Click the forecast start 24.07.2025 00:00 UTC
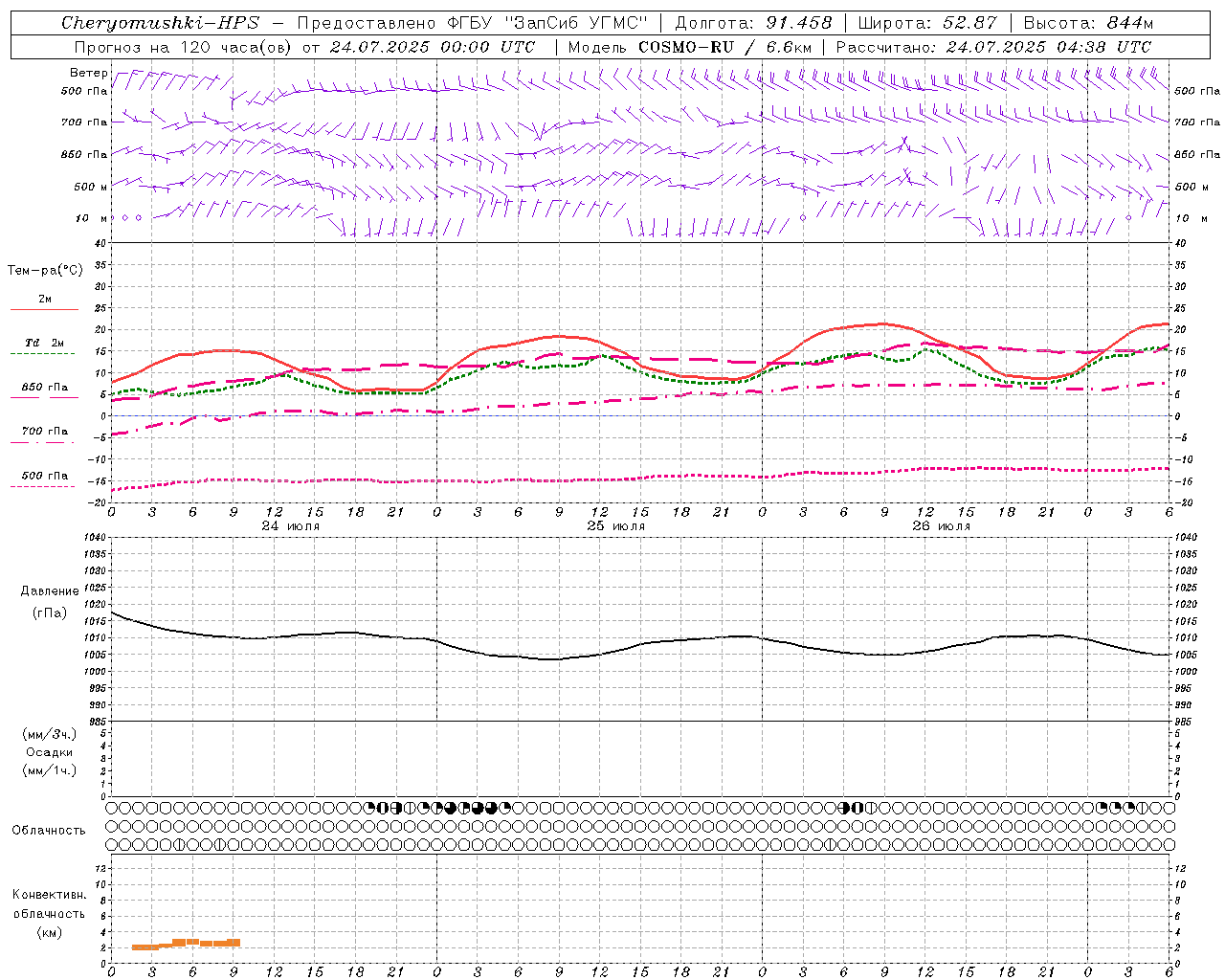The height and width of the screenshot is (980, 1225). pos(433,47)
